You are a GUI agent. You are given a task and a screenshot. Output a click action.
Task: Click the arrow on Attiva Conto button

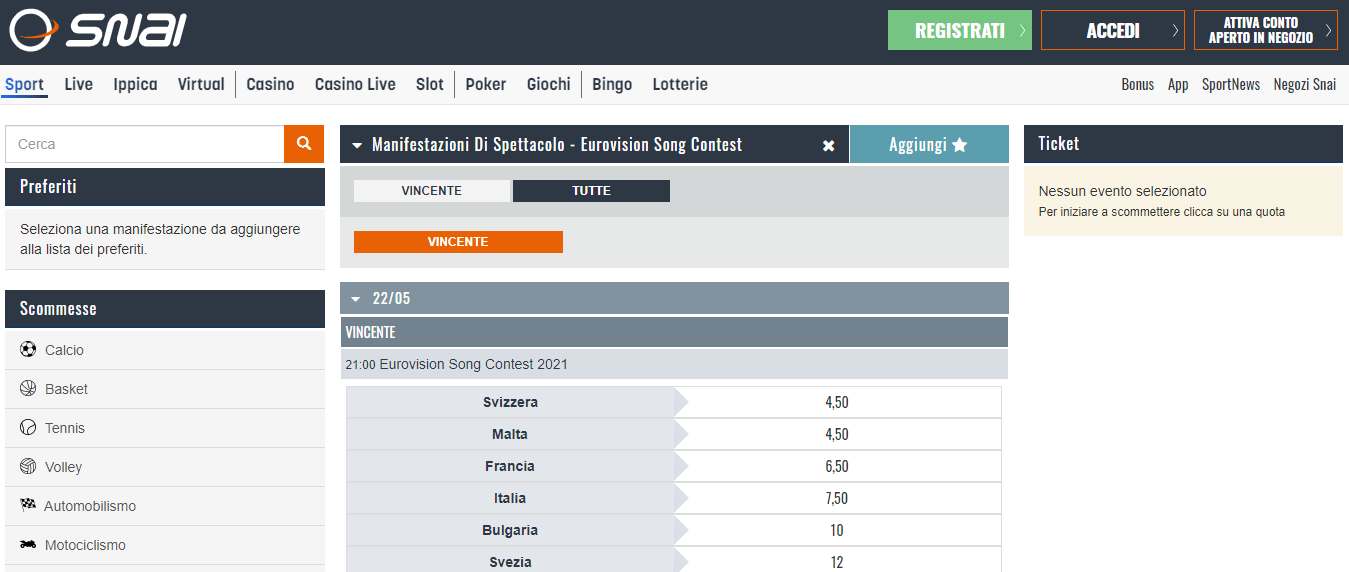click(x=1328, y=30)
